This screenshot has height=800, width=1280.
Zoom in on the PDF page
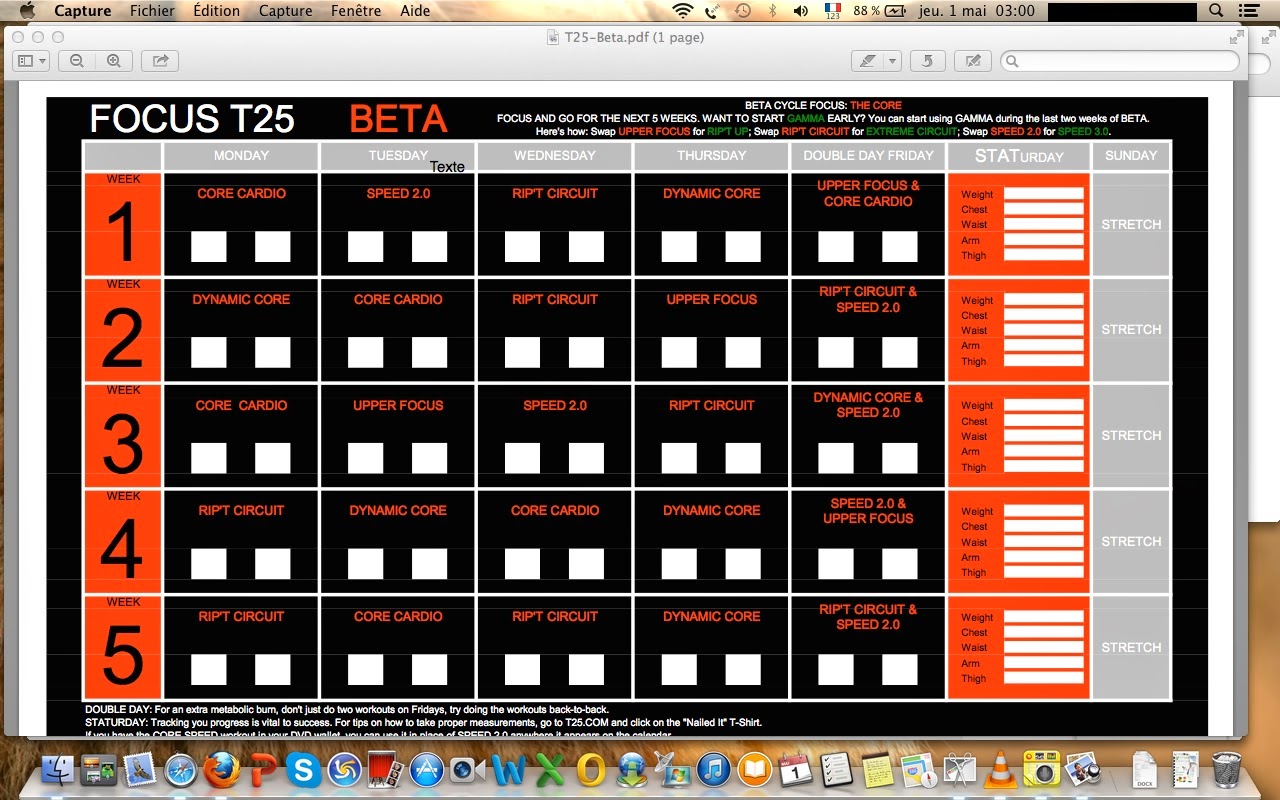114,61
